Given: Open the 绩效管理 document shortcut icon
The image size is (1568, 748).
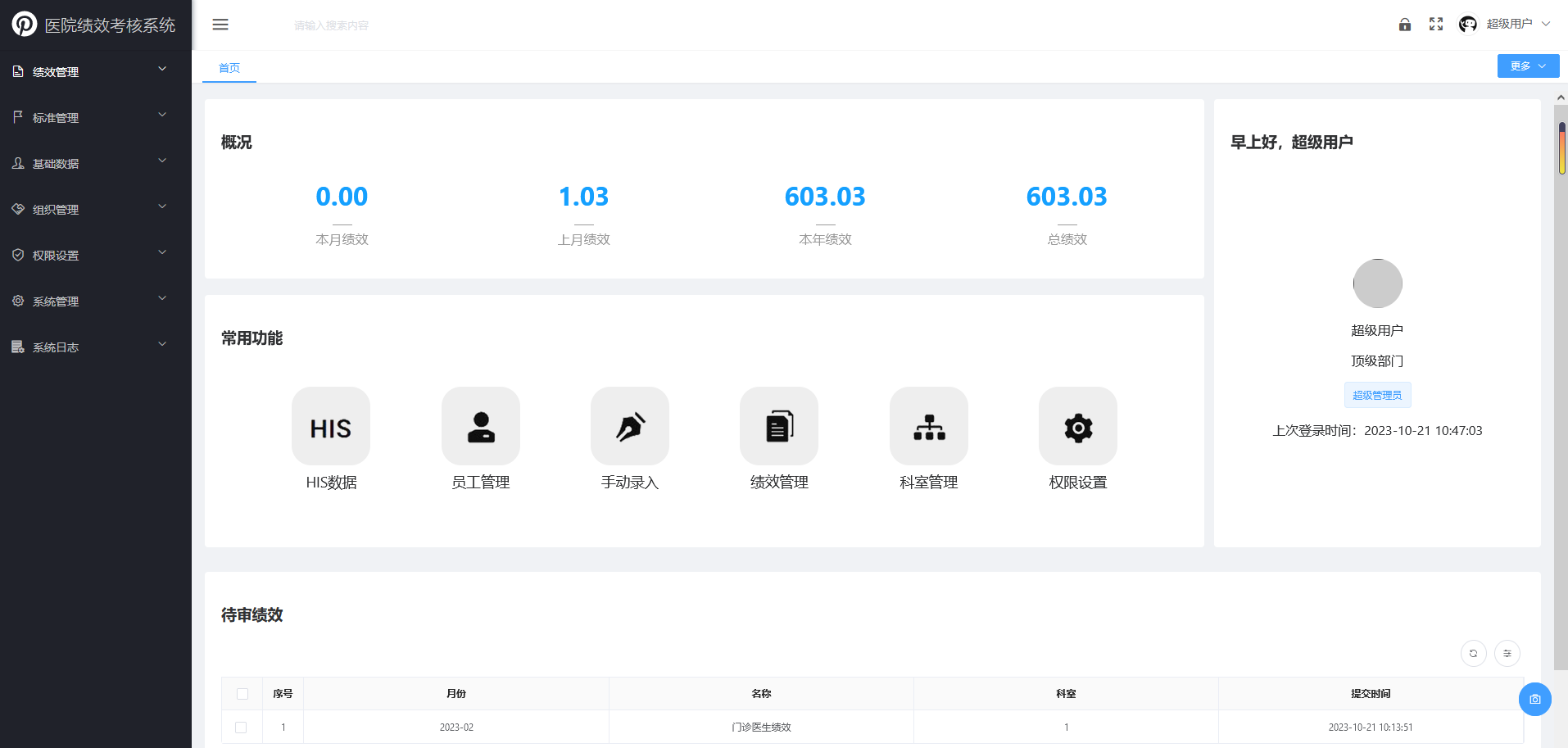Looking at the screenshot, I should [x=779, y=426].
